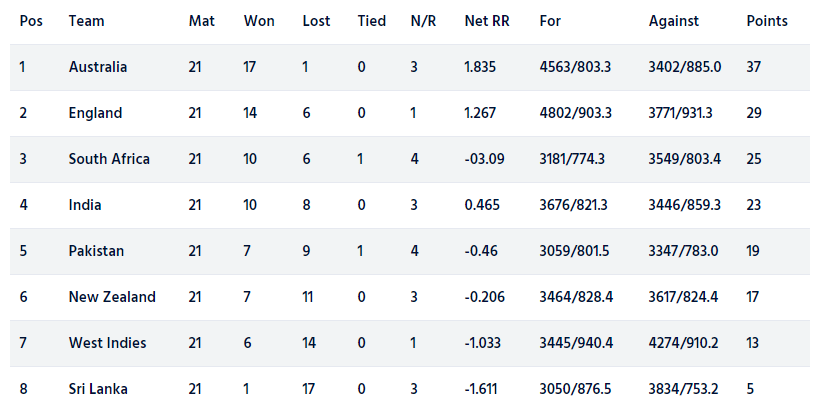This screenshot has width=813, height=416.
Task: Select Sri Lanka team name
Action: 98,389
